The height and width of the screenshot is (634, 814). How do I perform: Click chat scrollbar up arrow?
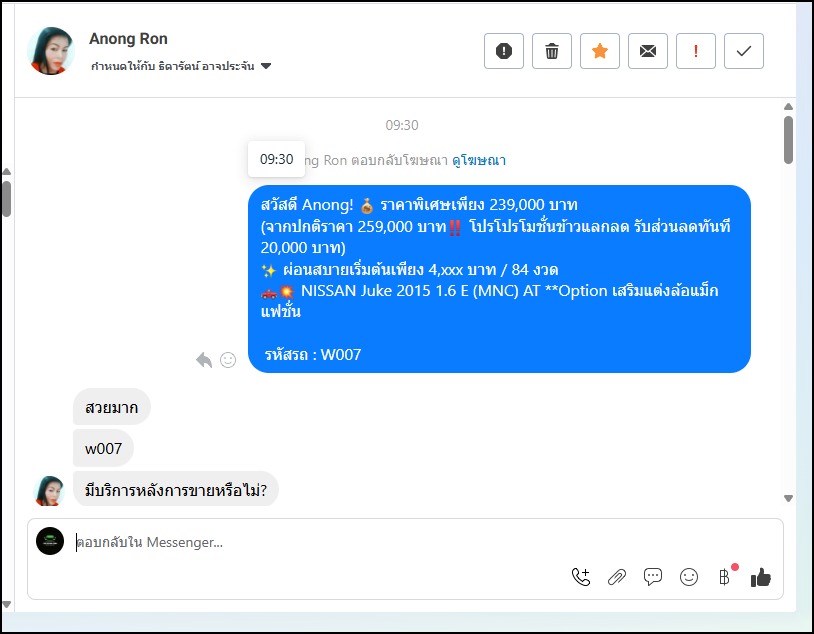788,106
